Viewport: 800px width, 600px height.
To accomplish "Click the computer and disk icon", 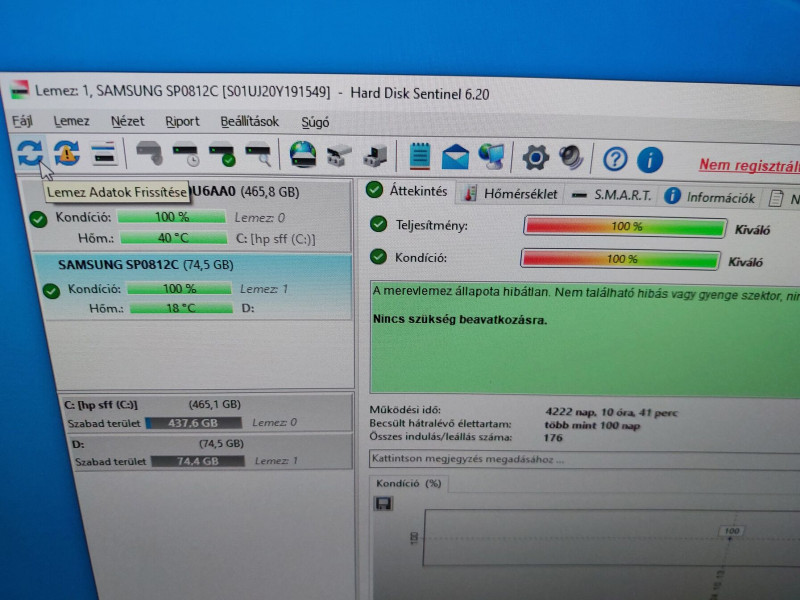I will (x=376, y=156).
